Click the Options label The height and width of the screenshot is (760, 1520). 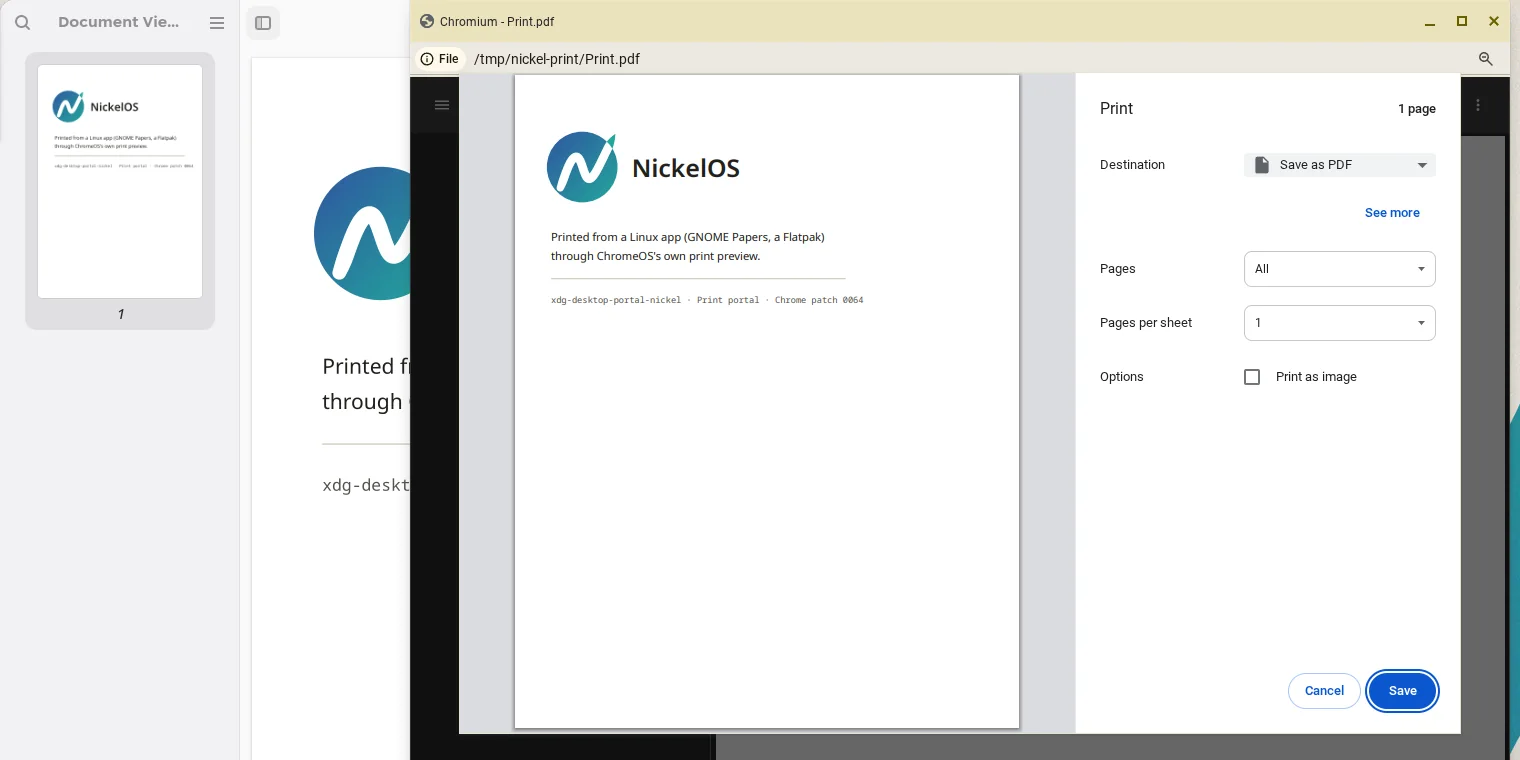click(1122, 377)
